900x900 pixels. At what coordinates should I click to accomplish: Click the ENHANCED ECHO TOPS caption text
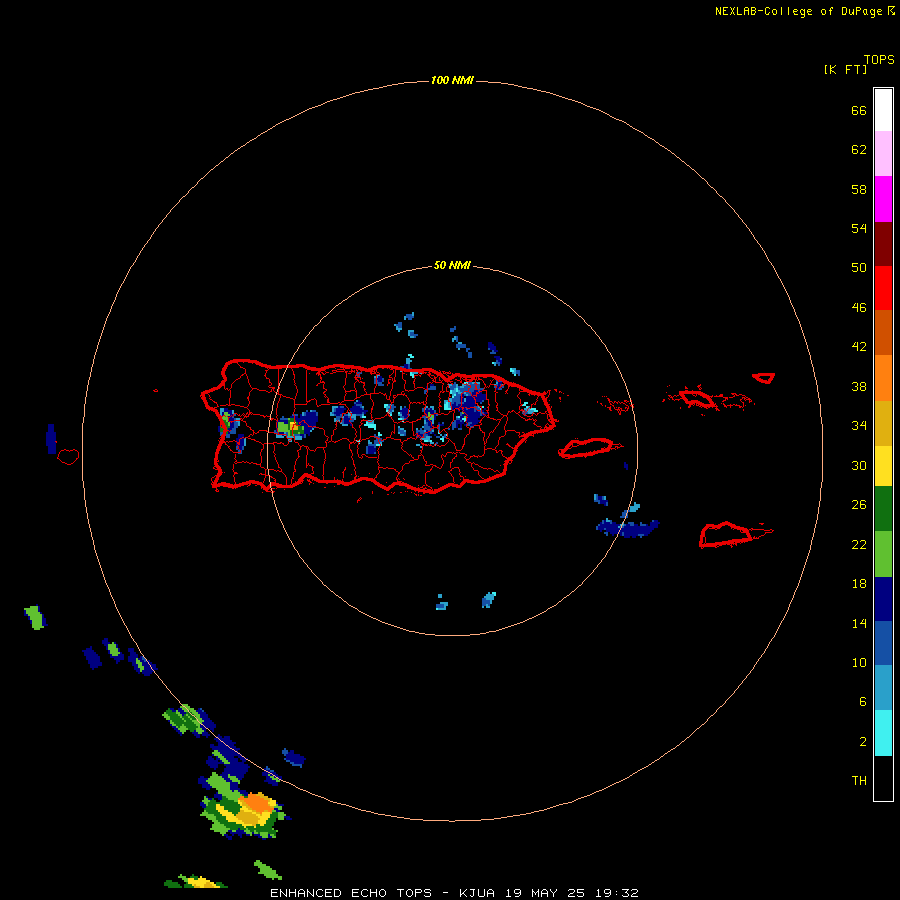point(351,893)
